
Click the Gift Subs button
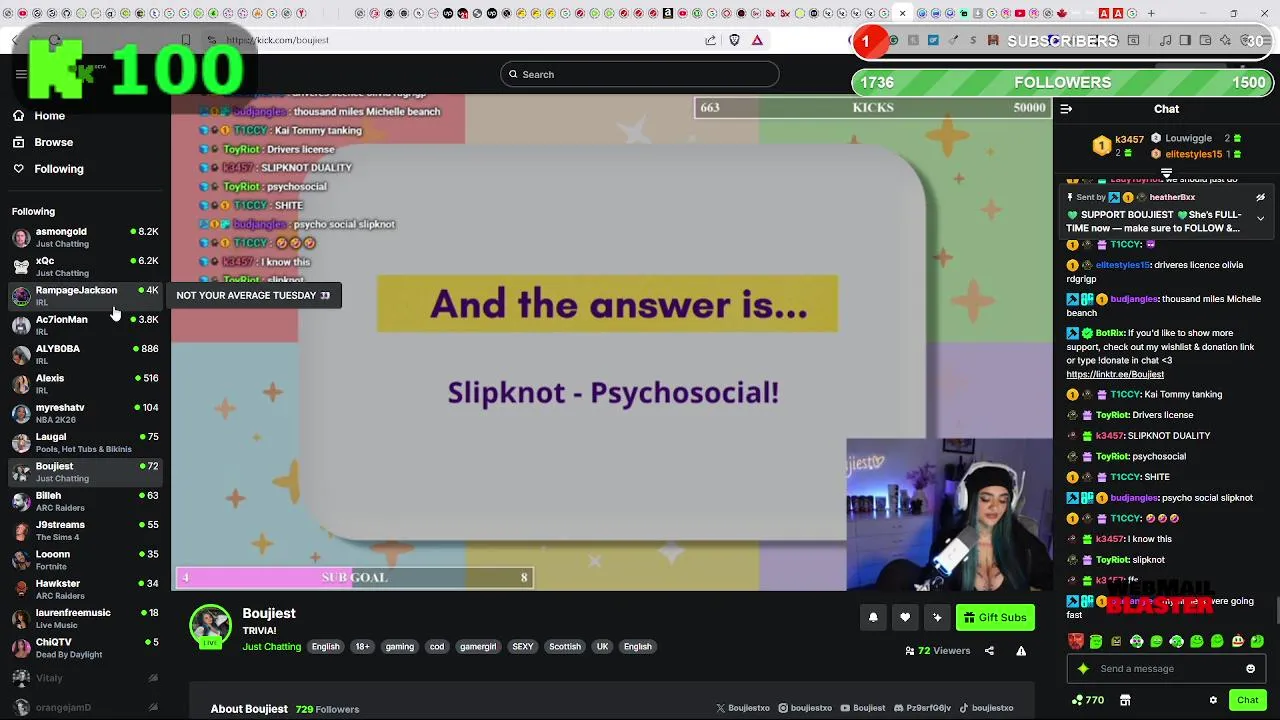[995, 617]
